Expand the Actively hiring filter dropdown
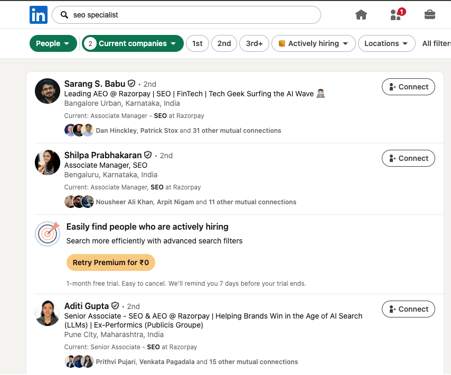 click(313, 43)
